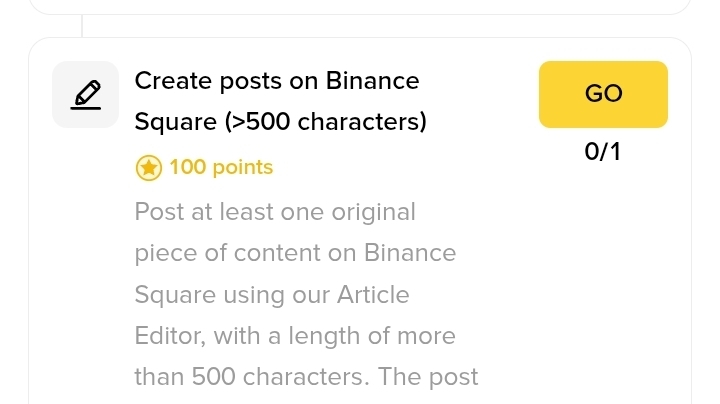Click 'piece of content on Binance' line
The height and width of the screenshot is (404, 720).
click(295, 253)
